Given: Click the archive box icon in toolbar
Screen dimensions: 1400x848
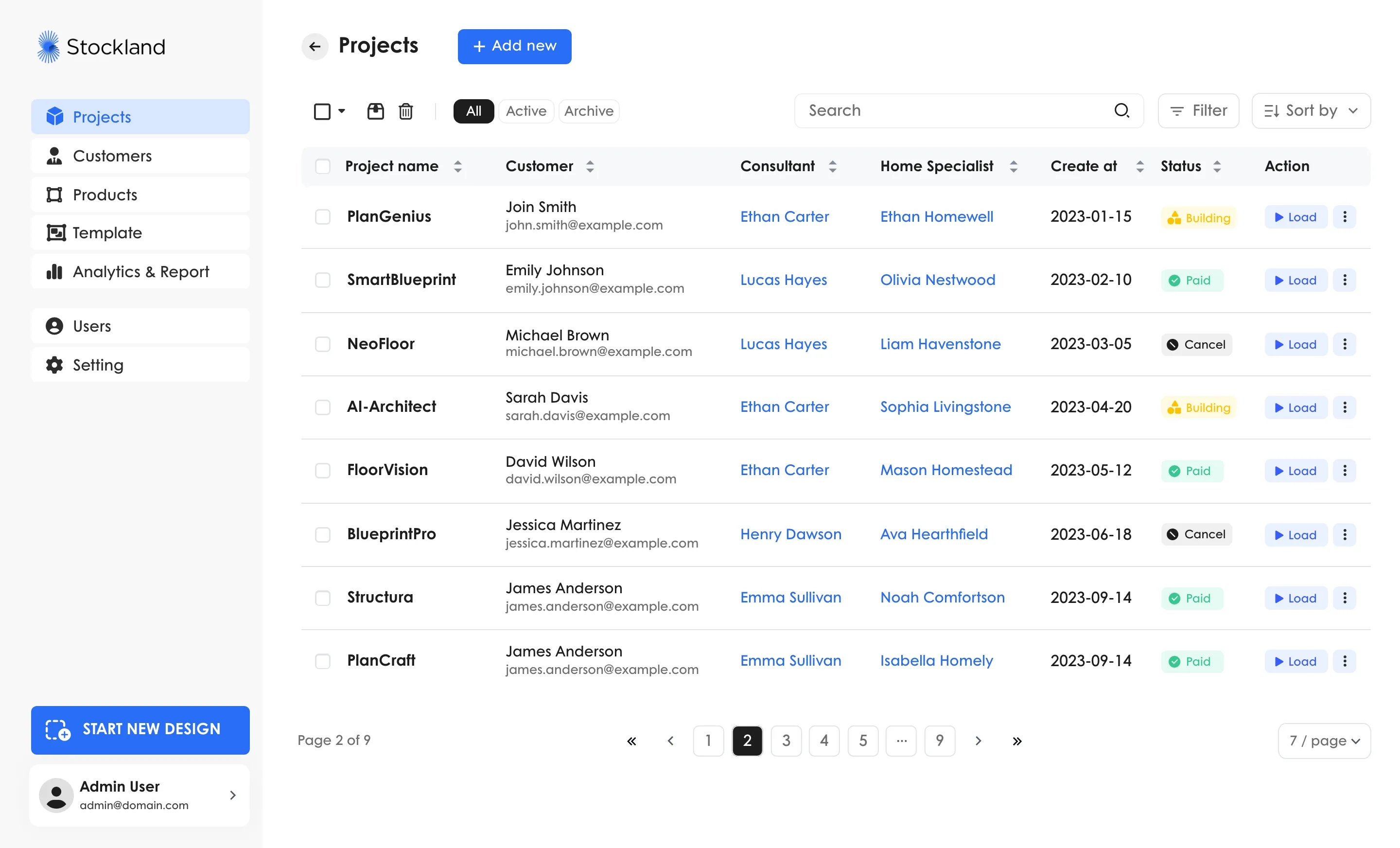Looking at the screenshot, I should 375,111.
